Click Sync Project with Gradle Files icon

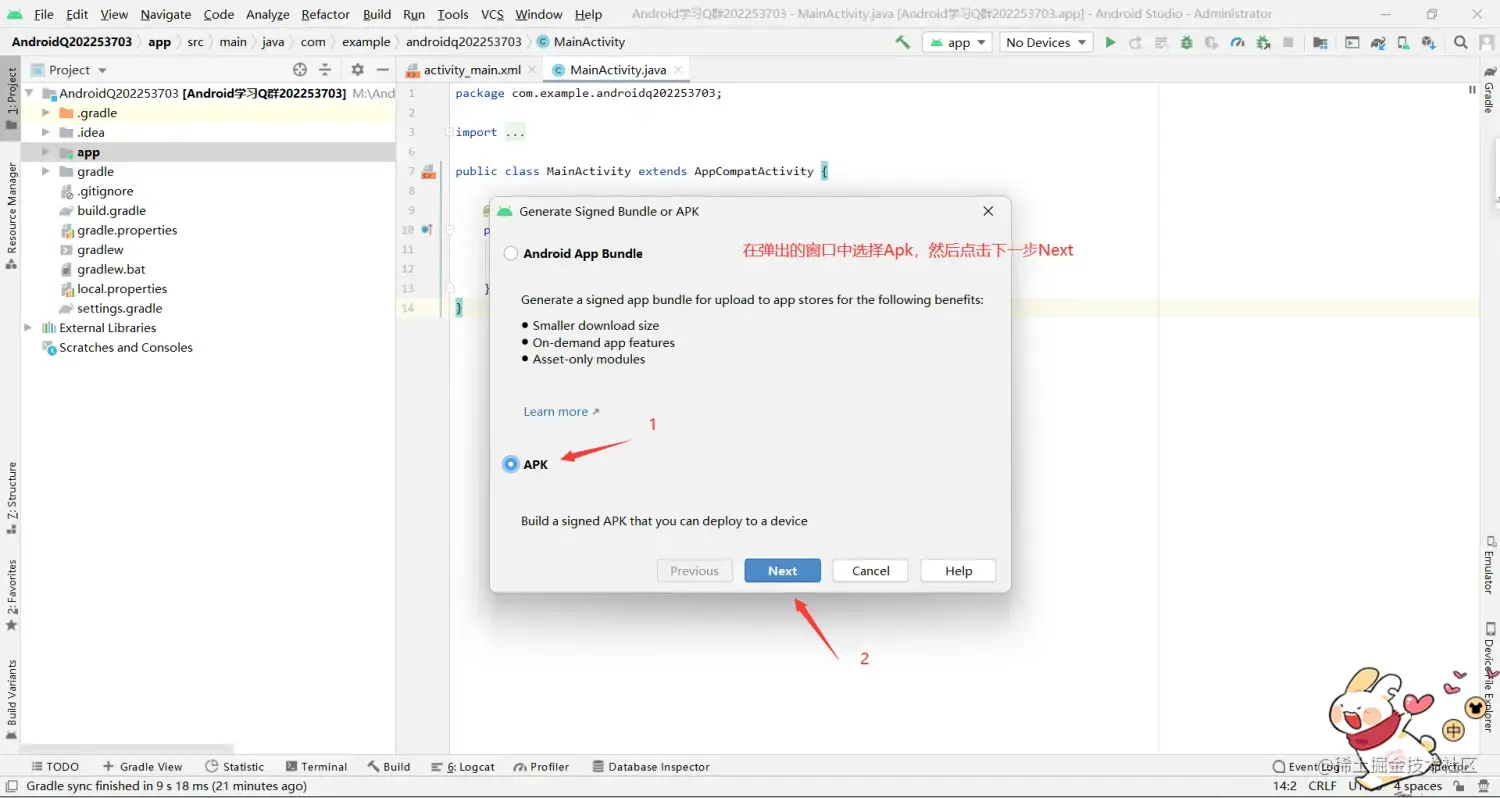click(1378, 42)
